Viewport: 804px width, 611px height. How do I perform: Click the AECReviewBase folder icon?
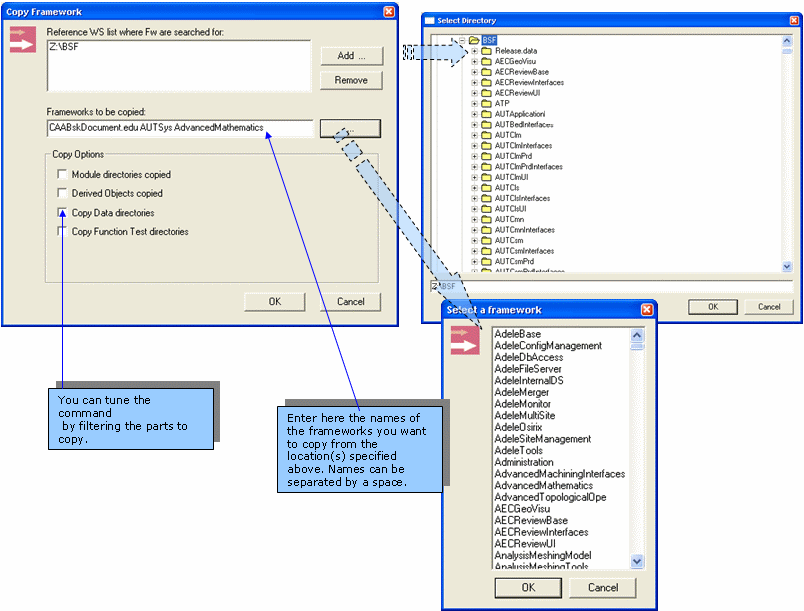pos(486,72)
